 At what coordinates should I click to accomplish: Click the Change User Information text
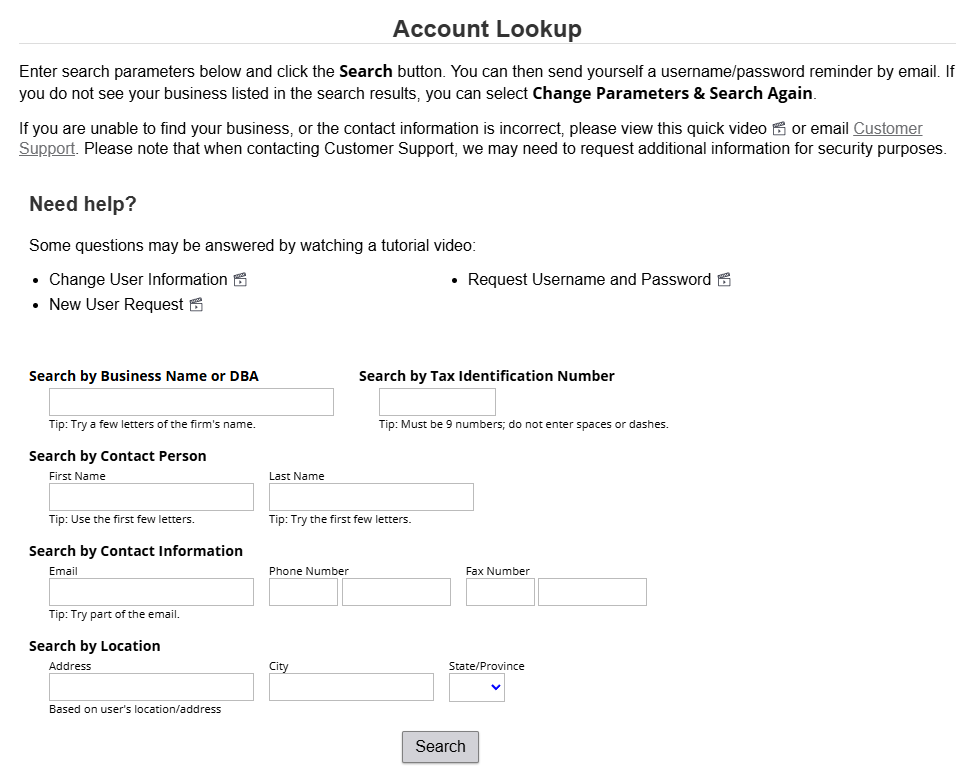tap(138, 280)
